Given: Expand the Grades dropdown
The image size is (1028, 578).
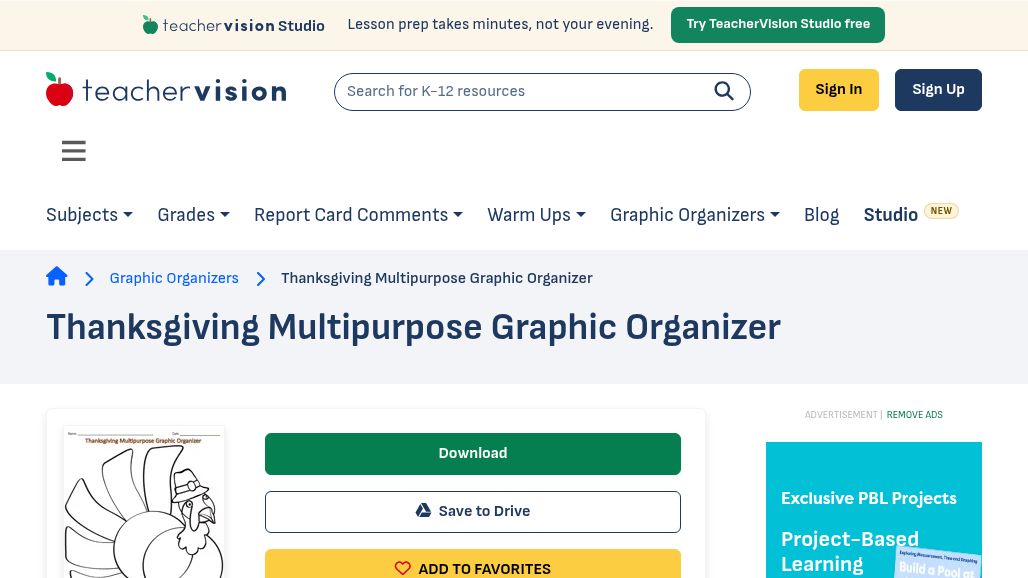Looking at the screenshot, I should pos(193,215).
